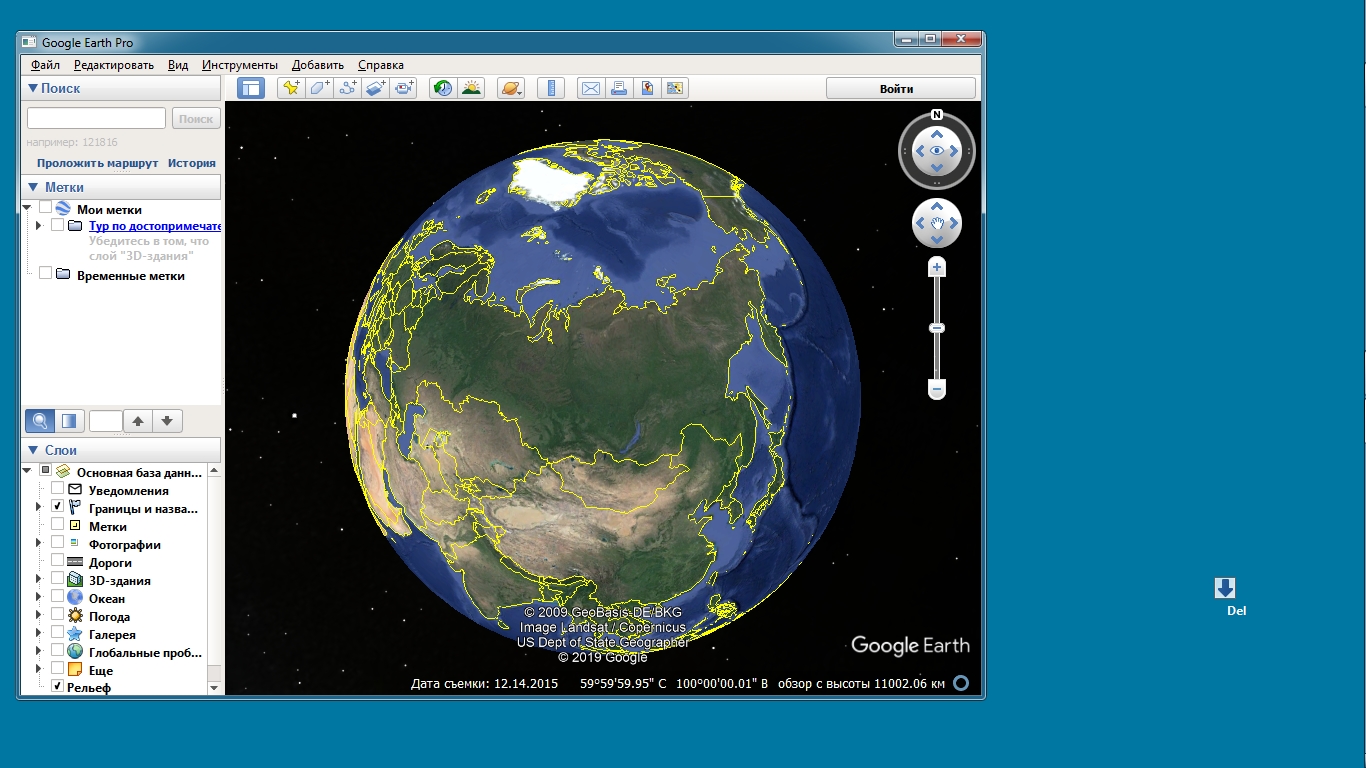The width and height of the screenshot is (1366, 768).
Task: Open the Справка menu
Action: (381, 65)
